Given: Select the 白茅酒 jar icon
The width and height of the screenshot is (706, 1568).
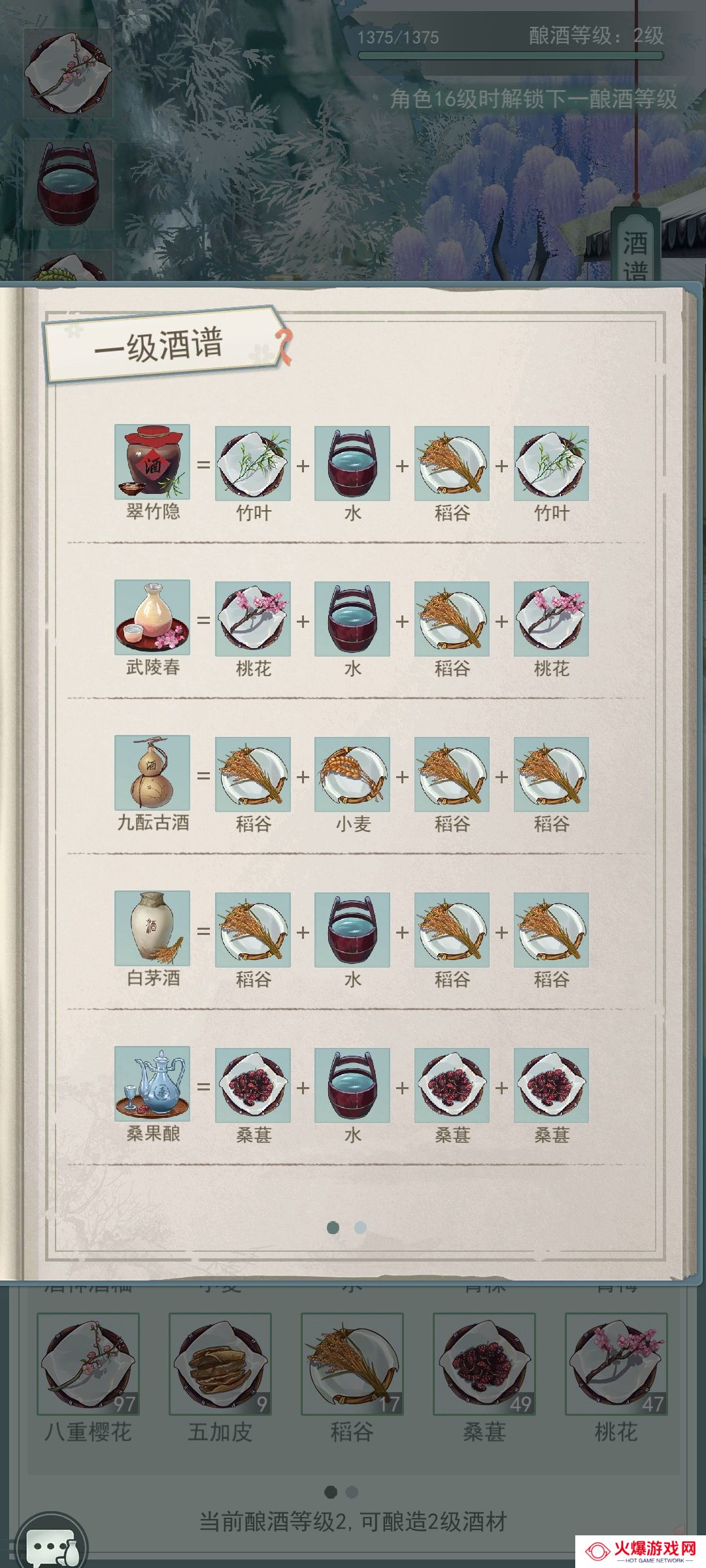Looking at the screenshot, I should 152,928.
